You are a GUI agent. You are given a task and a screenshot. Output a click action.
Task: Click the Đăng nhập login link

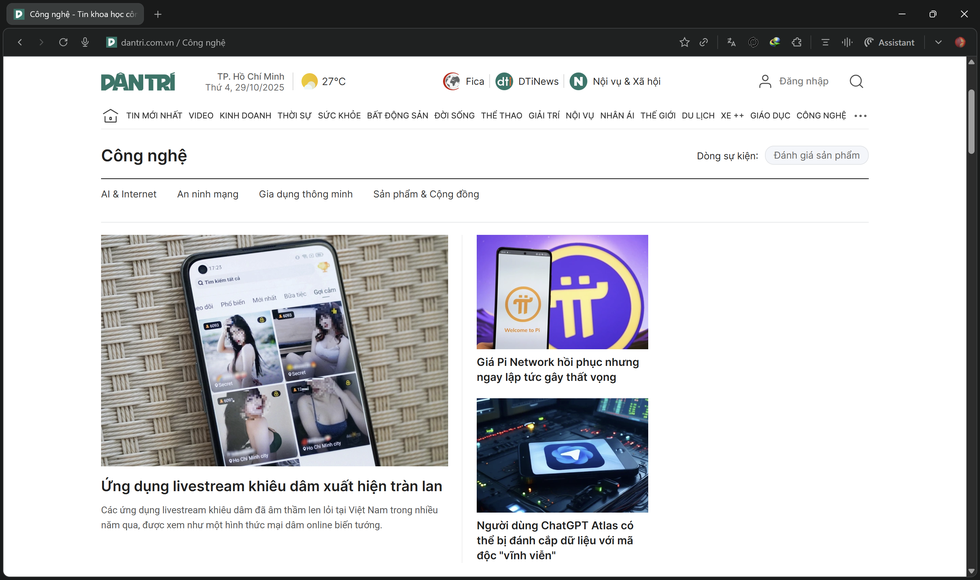[x=793, y=81]
